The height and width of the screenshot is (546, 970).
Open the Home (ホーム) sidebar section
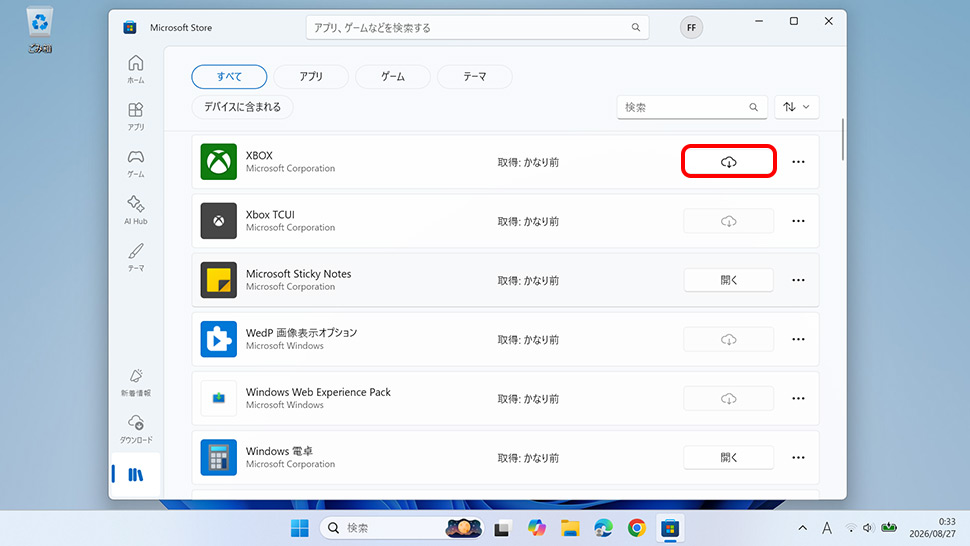pos(135,69)
